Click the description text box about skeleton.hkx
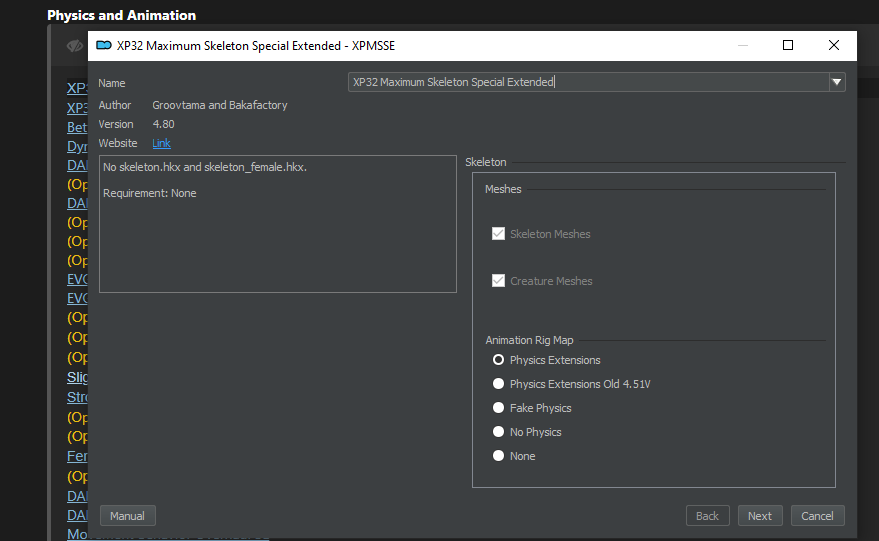Viewport: 879px width, 541px height. 278,224
